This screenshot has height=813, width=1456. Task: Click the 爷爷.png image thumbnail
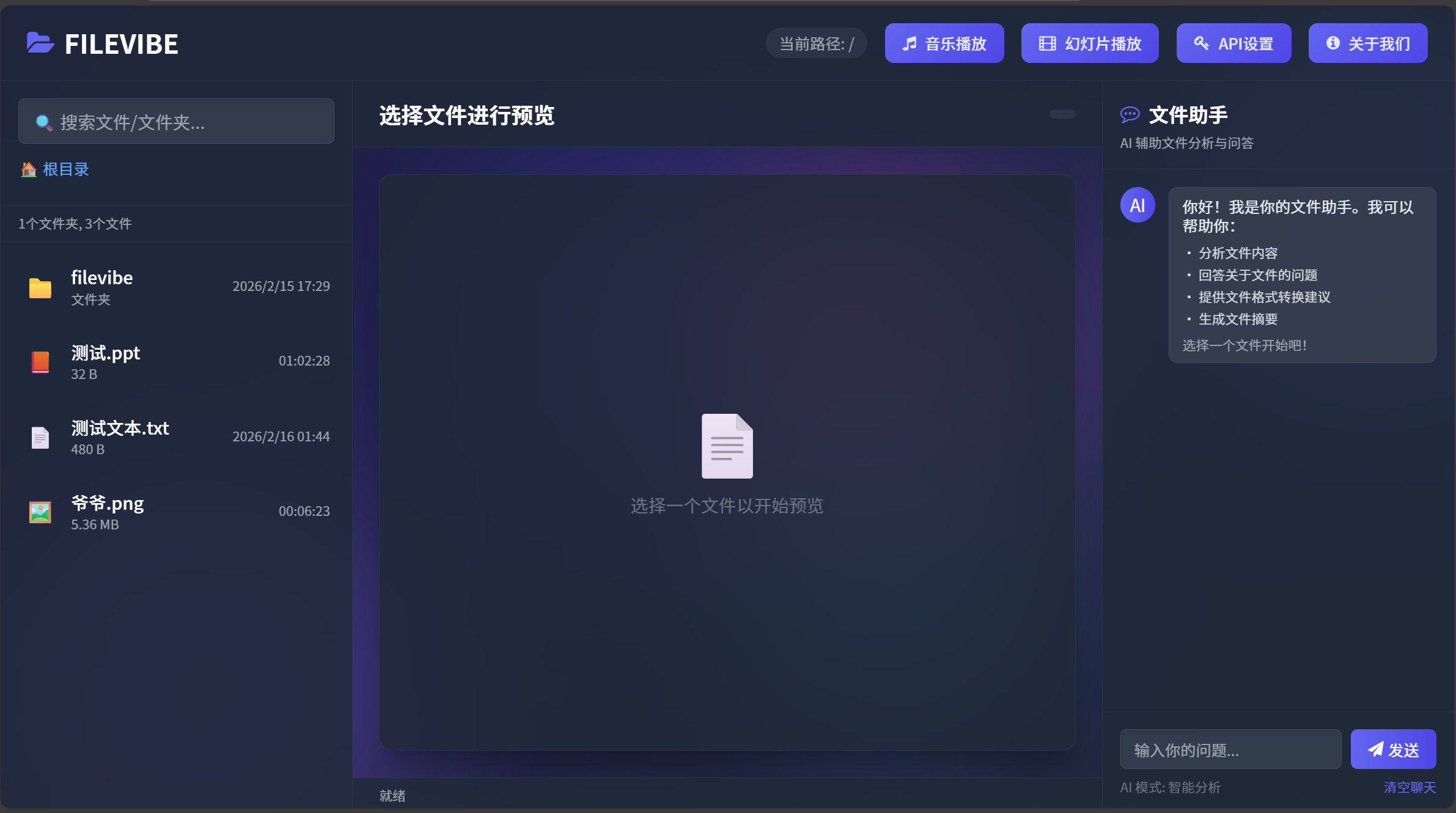tap(40, 512)
